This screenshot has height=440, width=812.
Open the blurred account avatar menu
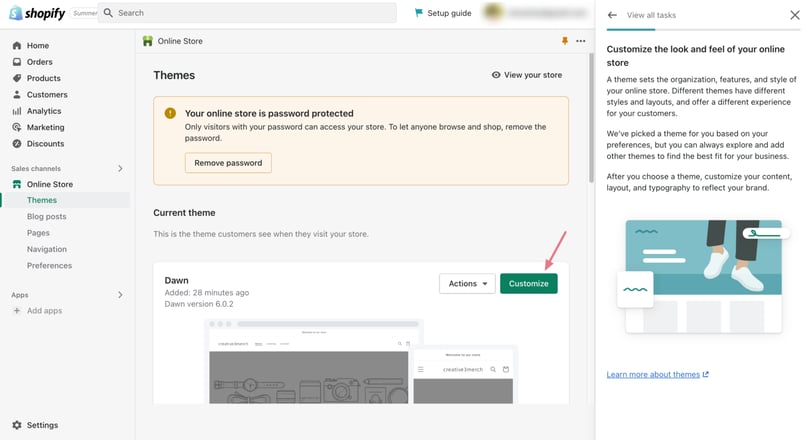[536, 13]
